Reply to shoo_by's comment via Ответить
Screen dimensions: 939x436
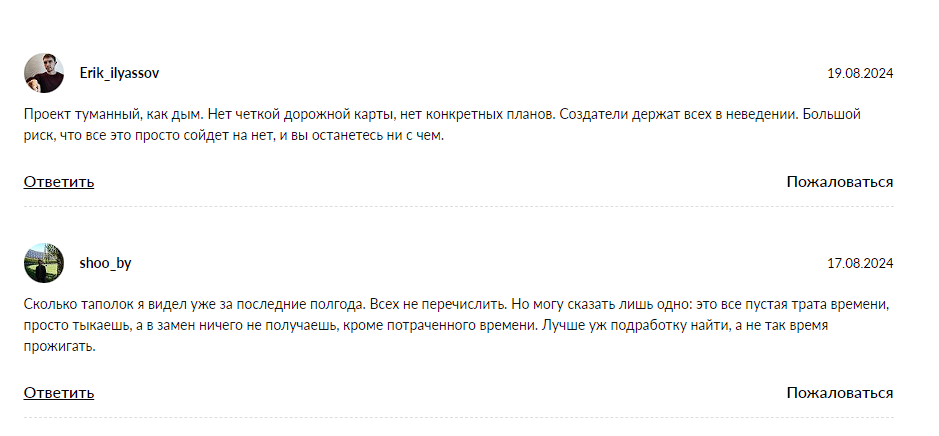(x=59, y=392)
